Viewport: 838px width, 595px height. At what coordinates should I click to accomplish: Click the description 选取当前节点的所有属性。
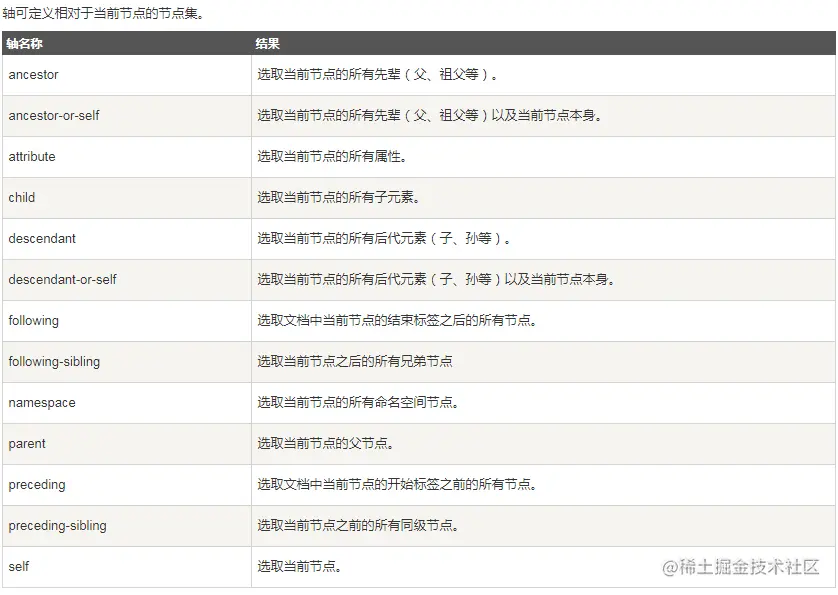tap(331, 157)
